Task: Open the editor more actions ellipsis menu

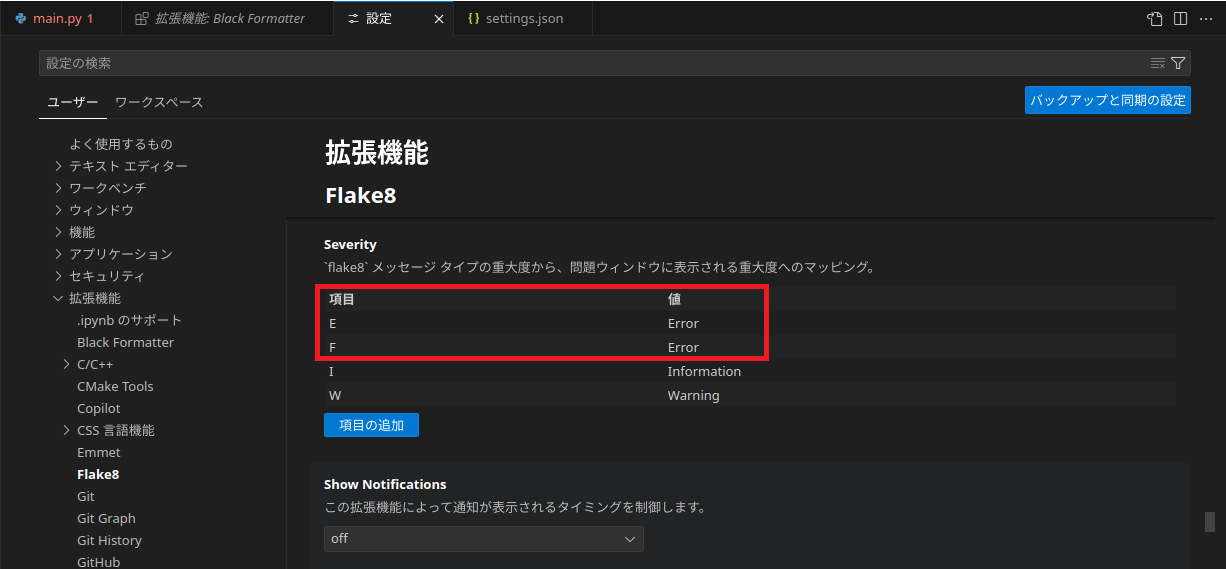Action: point(1206,18)
